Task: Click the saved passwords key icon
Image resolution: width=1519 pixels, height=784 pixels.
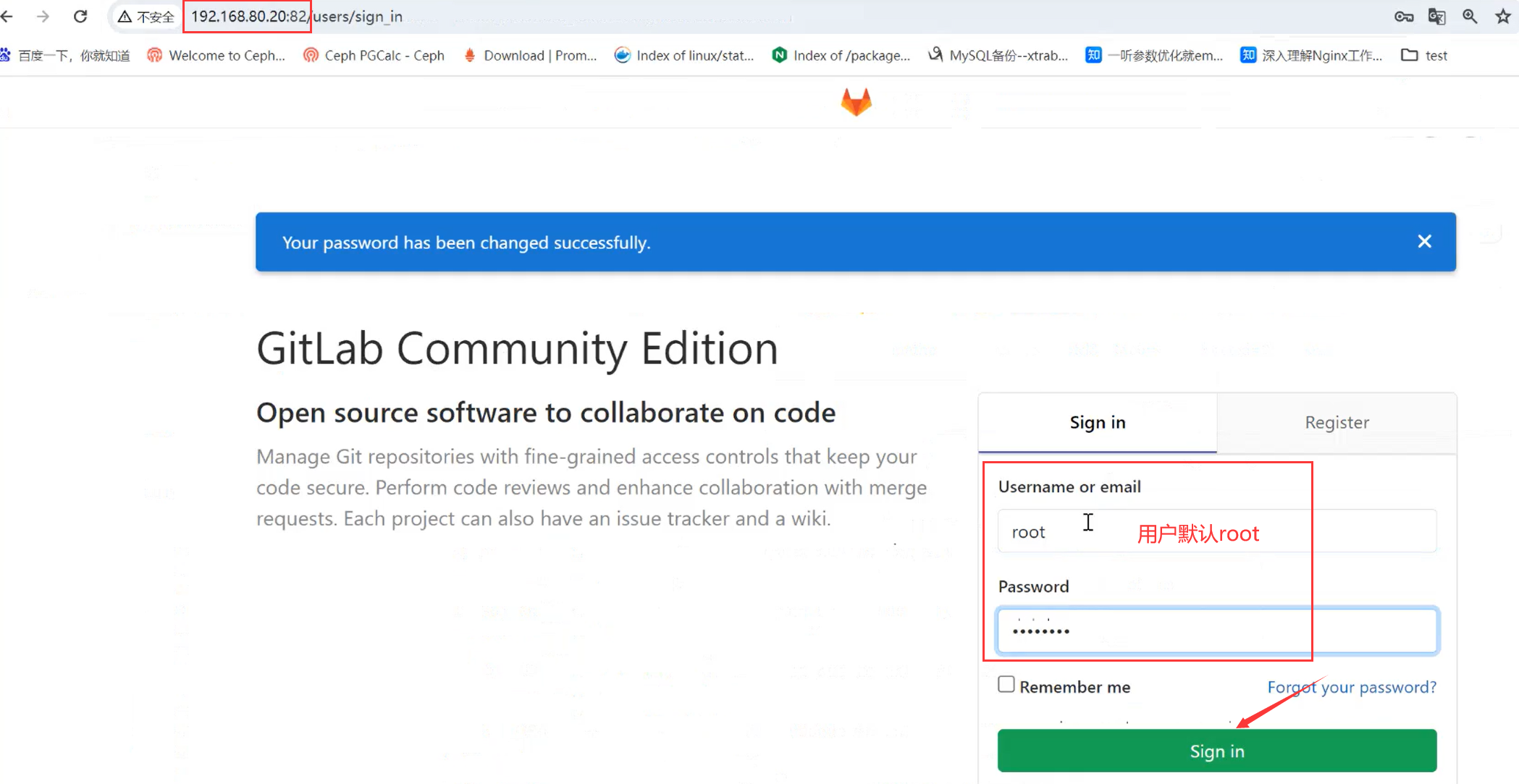Action: [x=1403, y=16]
